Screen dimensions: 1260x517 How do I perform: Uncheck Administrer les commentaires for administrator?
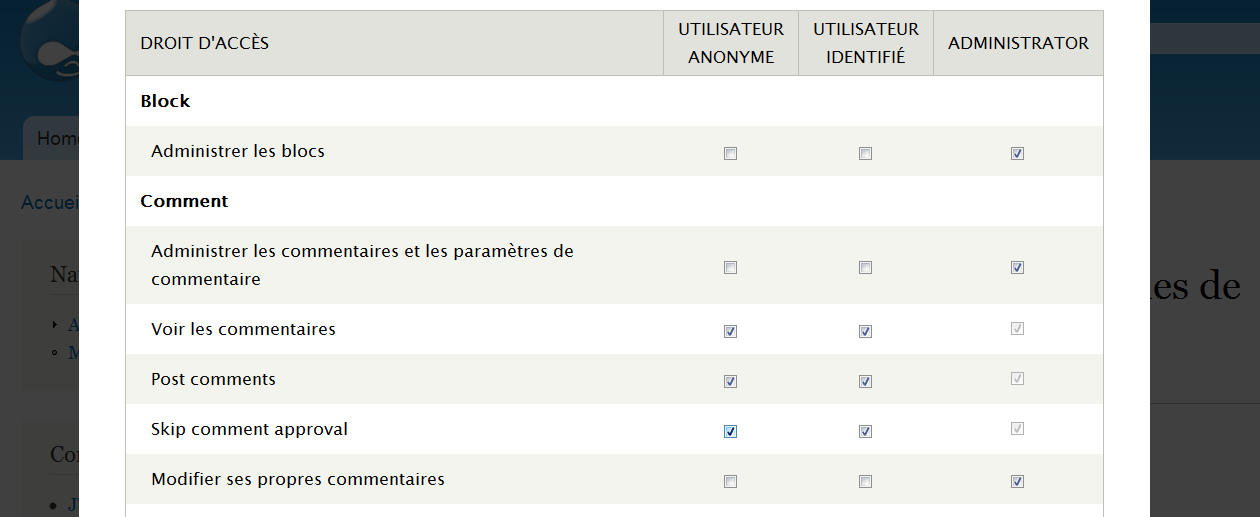[1017, 268]
